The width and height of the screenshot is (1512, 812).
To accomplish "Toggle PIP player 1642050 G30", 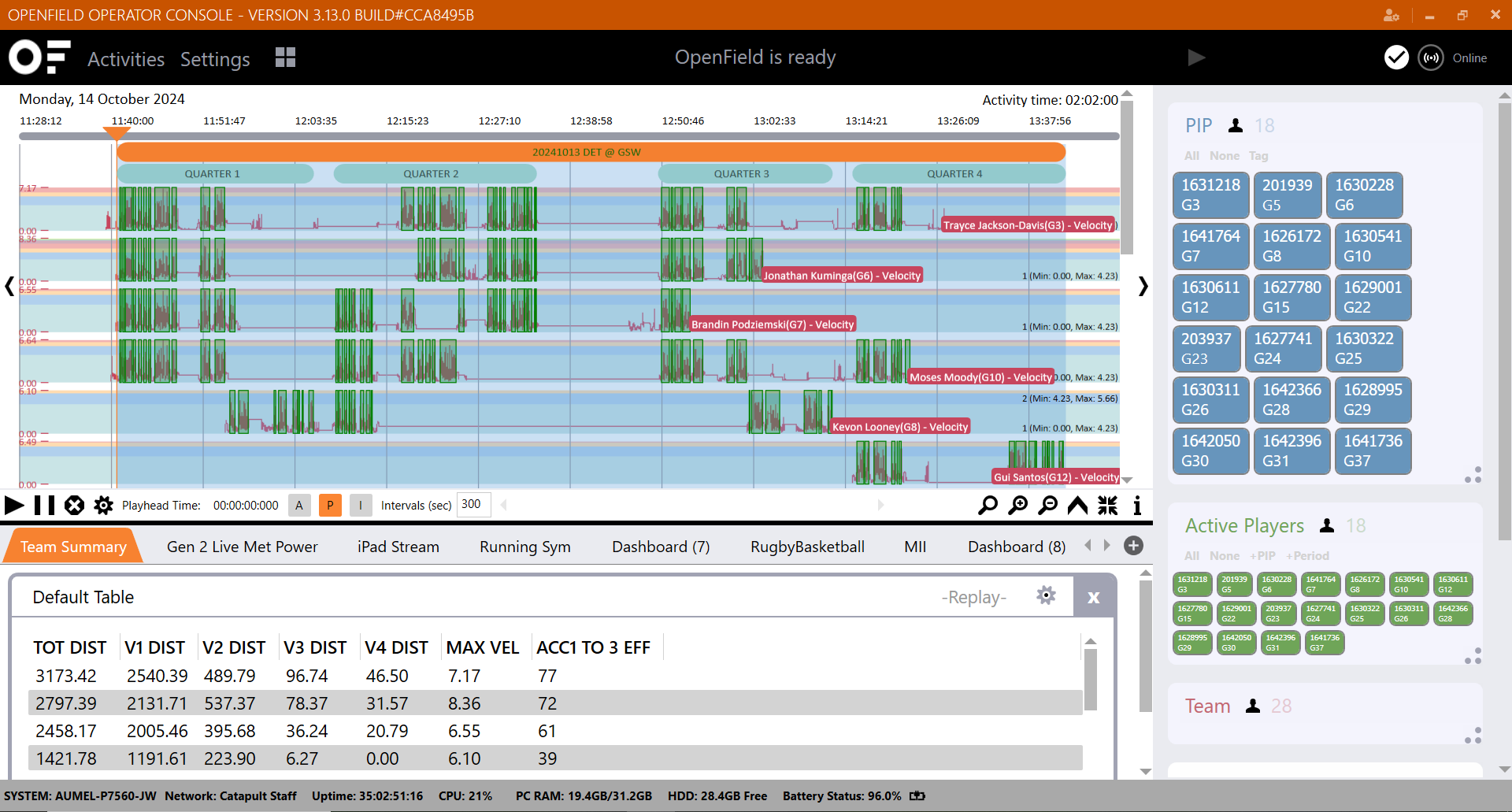I will (x=1211, y=450).
